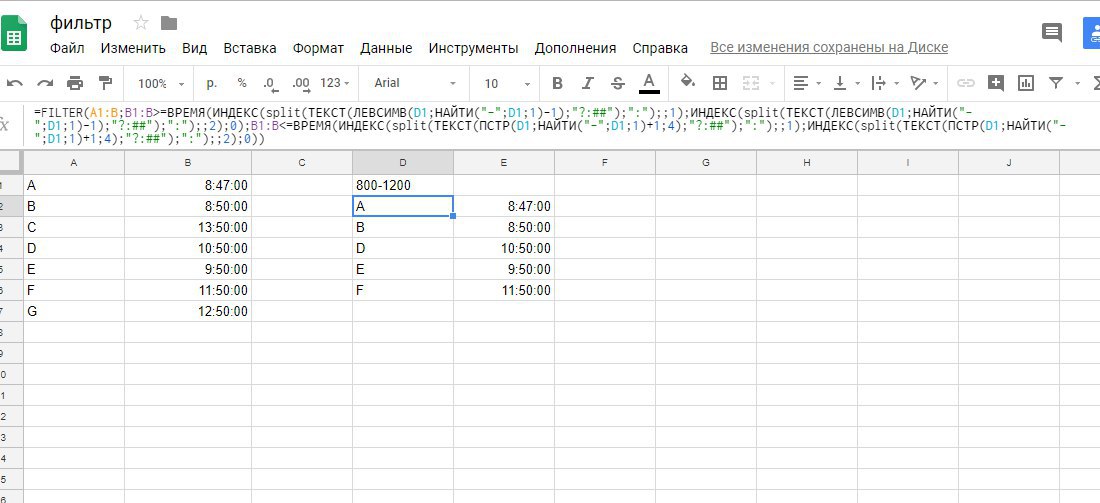Open the Данные menu

click(386, 48)
